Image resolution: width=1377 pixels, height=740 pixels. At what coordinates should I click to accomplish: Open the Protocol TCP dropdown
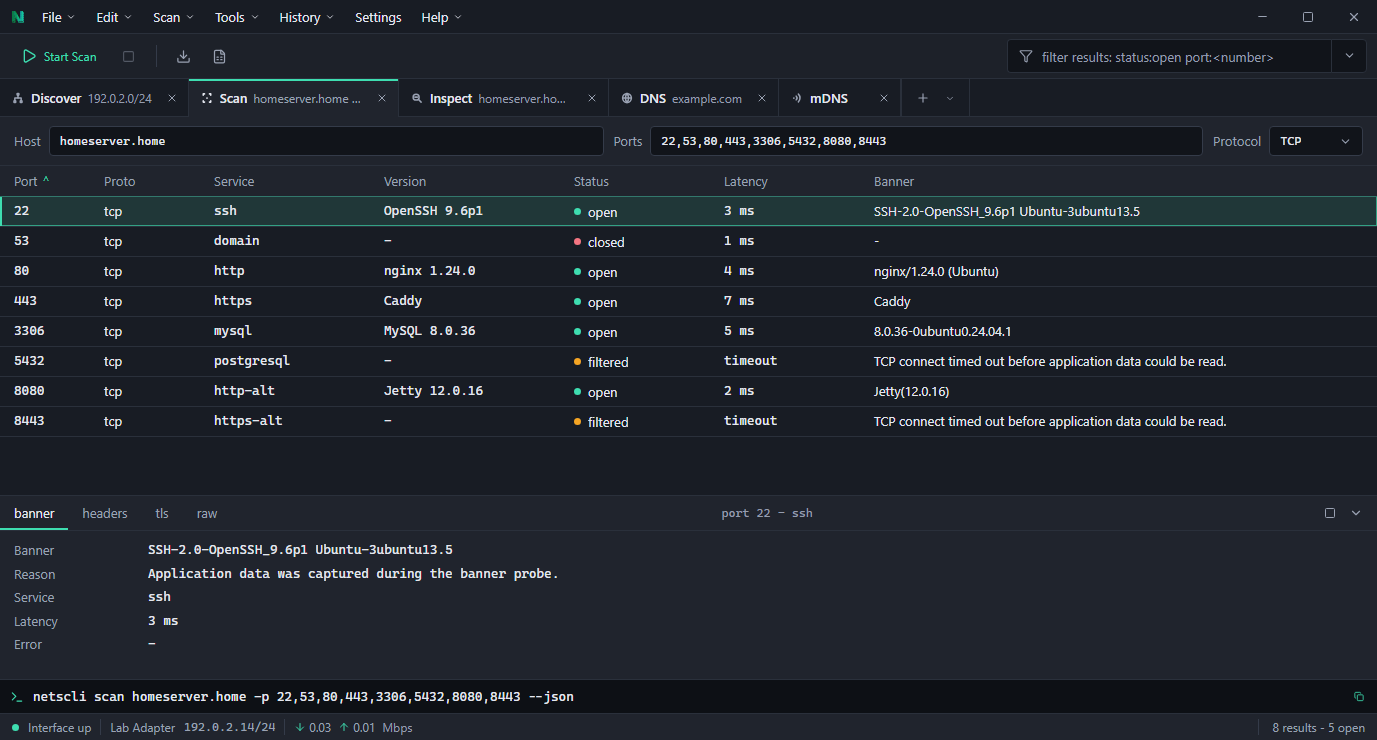coord(1315,141)
